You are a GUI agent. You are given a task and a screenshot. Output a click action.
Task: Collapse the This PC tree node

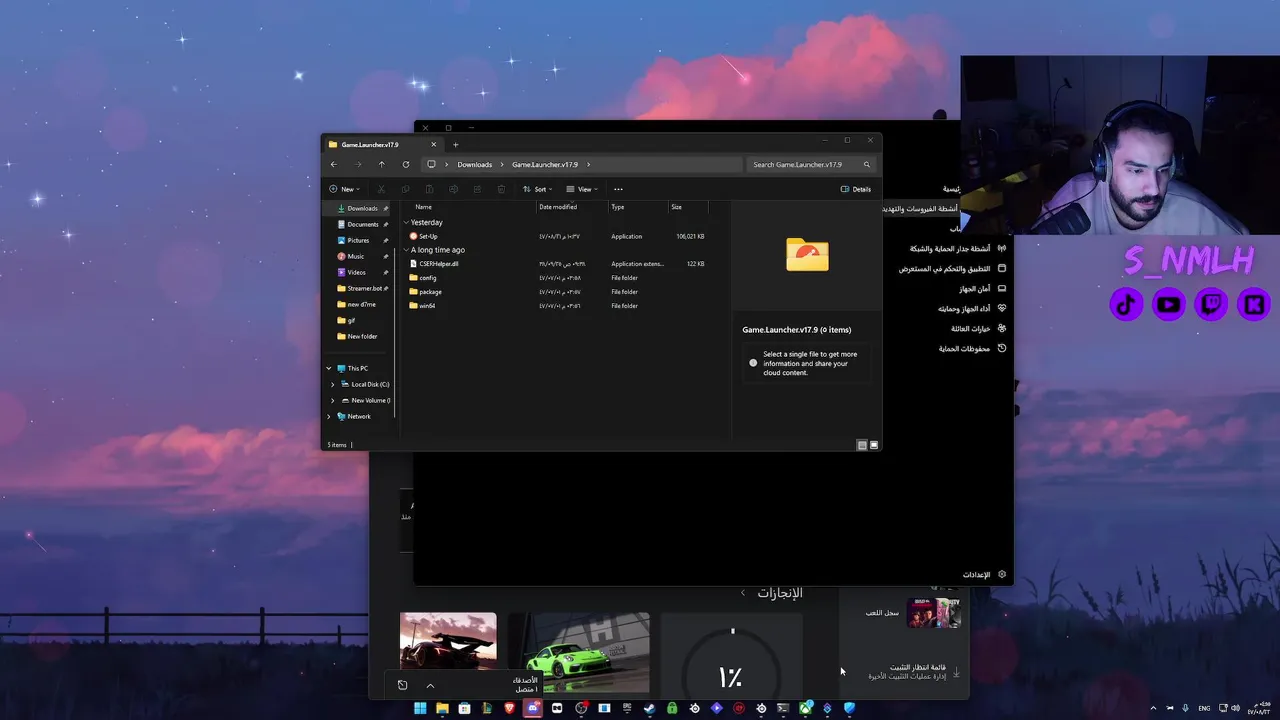coord(329,368)
